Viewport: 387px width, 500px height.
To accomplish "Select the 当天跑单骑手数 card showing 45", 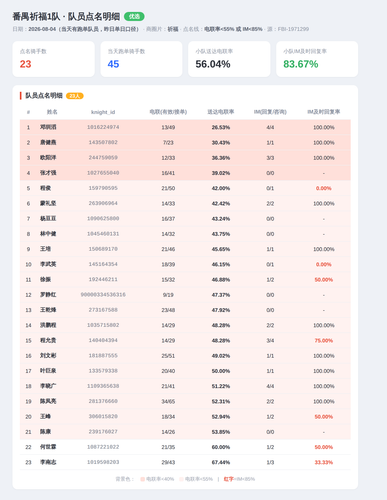I will (x=141, y=59).
